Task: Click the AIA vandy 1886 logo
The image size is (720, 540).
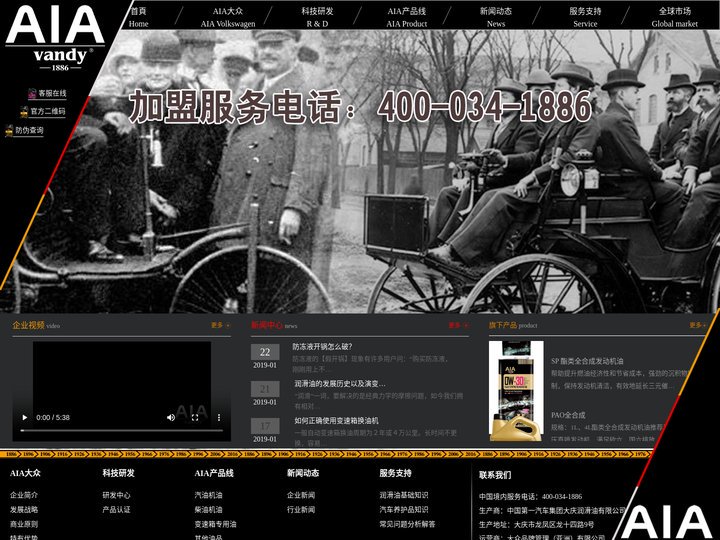Action: pyautogui.click(x=55, y=38)
